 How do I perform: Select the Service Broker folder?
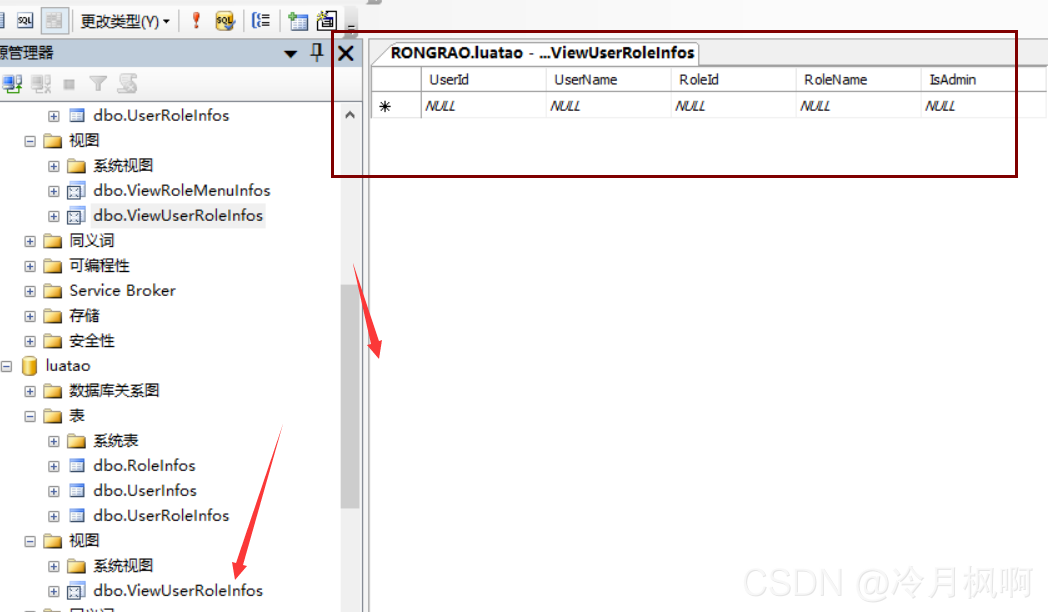point(122,291)
